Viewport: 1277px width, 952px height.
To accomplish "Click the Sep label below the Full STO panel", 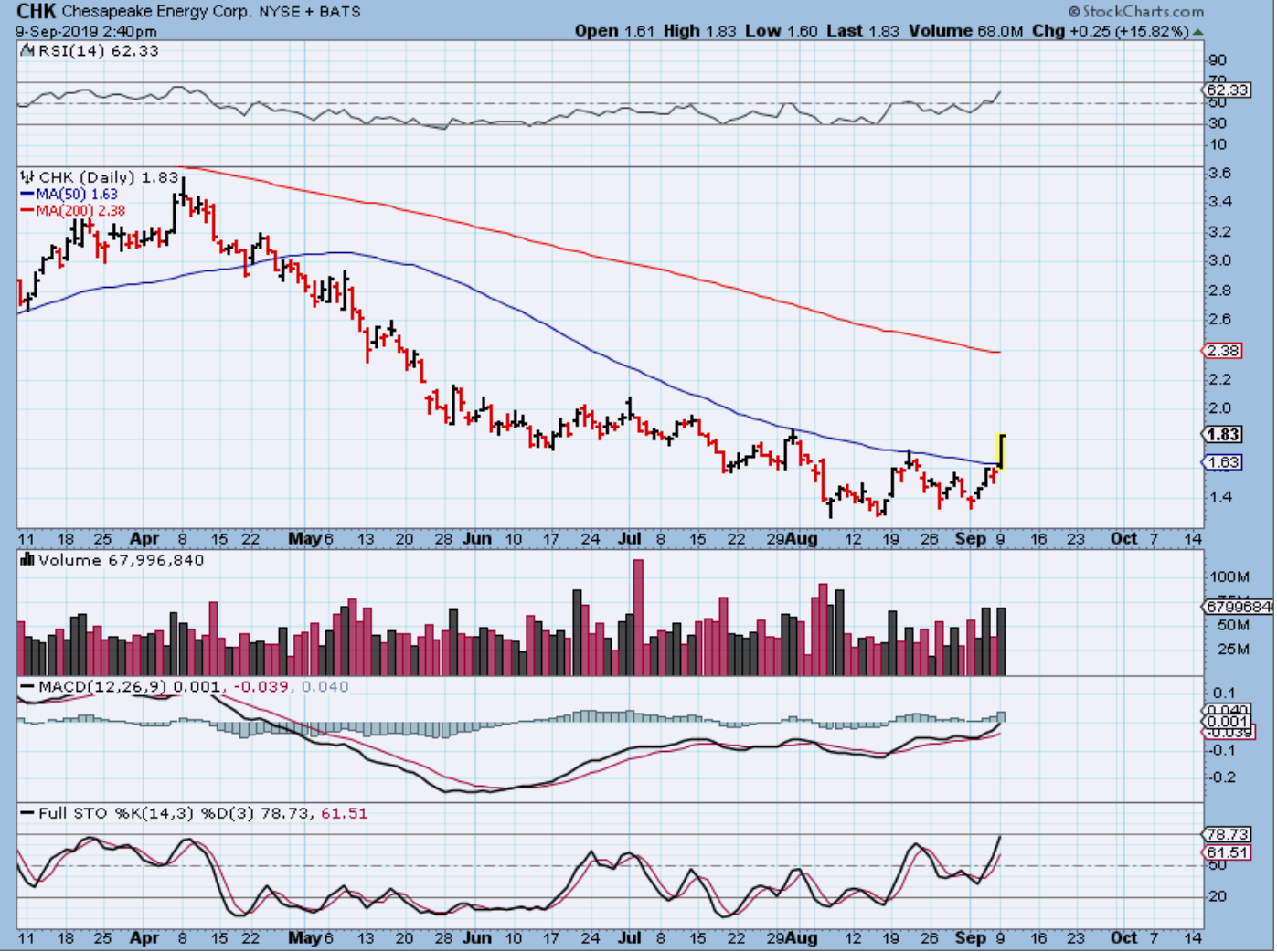I will point(970,938).
